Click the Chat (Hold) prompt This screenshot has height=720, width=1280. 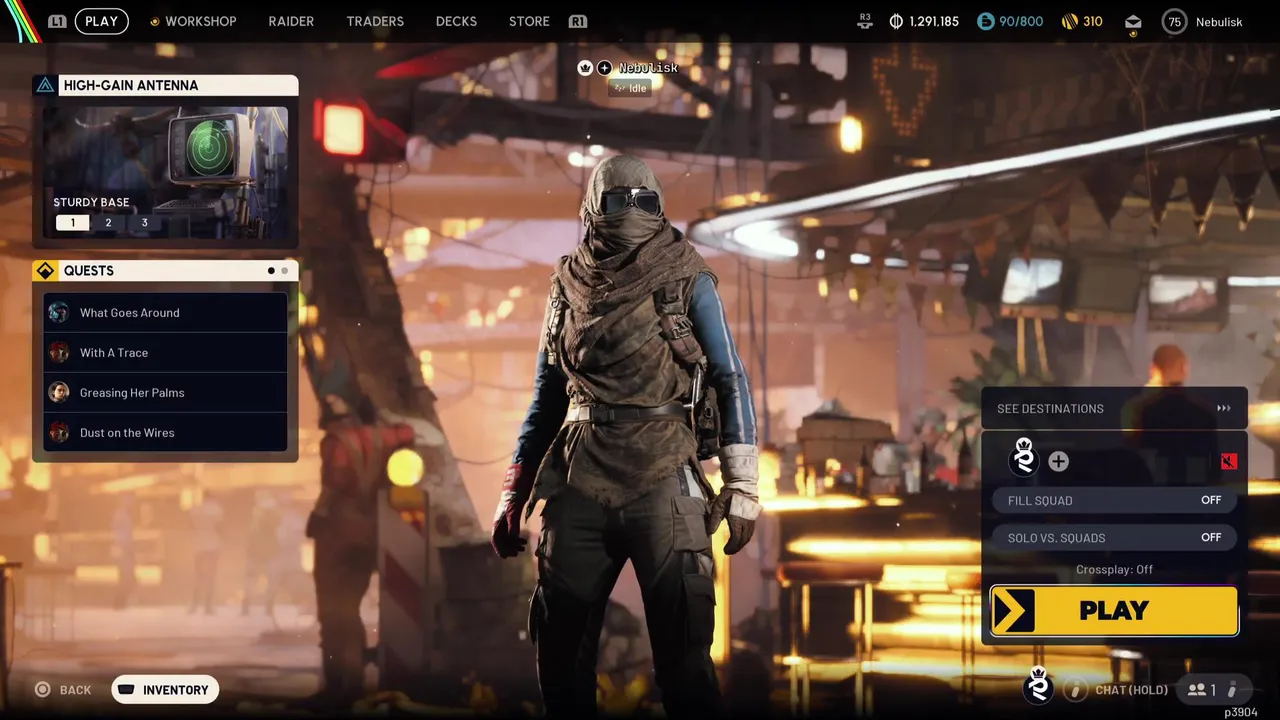(1131, 690)
